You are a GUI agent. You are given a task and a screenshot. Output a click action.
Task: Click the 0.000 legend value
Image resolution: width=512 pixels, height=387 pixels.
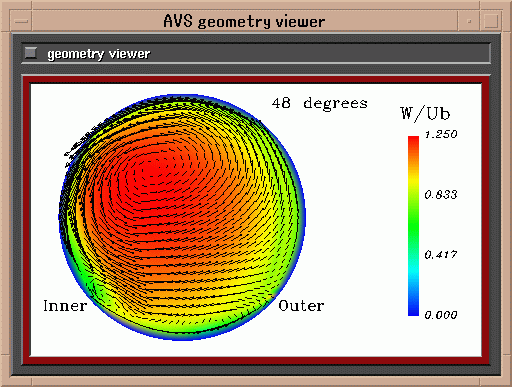tap(441, 315)
